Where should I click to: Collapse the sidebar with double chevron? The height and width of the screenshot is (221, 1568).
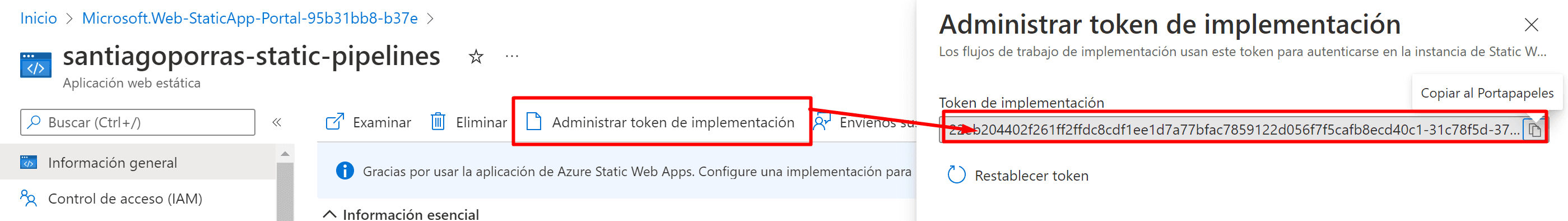(277, 122)
